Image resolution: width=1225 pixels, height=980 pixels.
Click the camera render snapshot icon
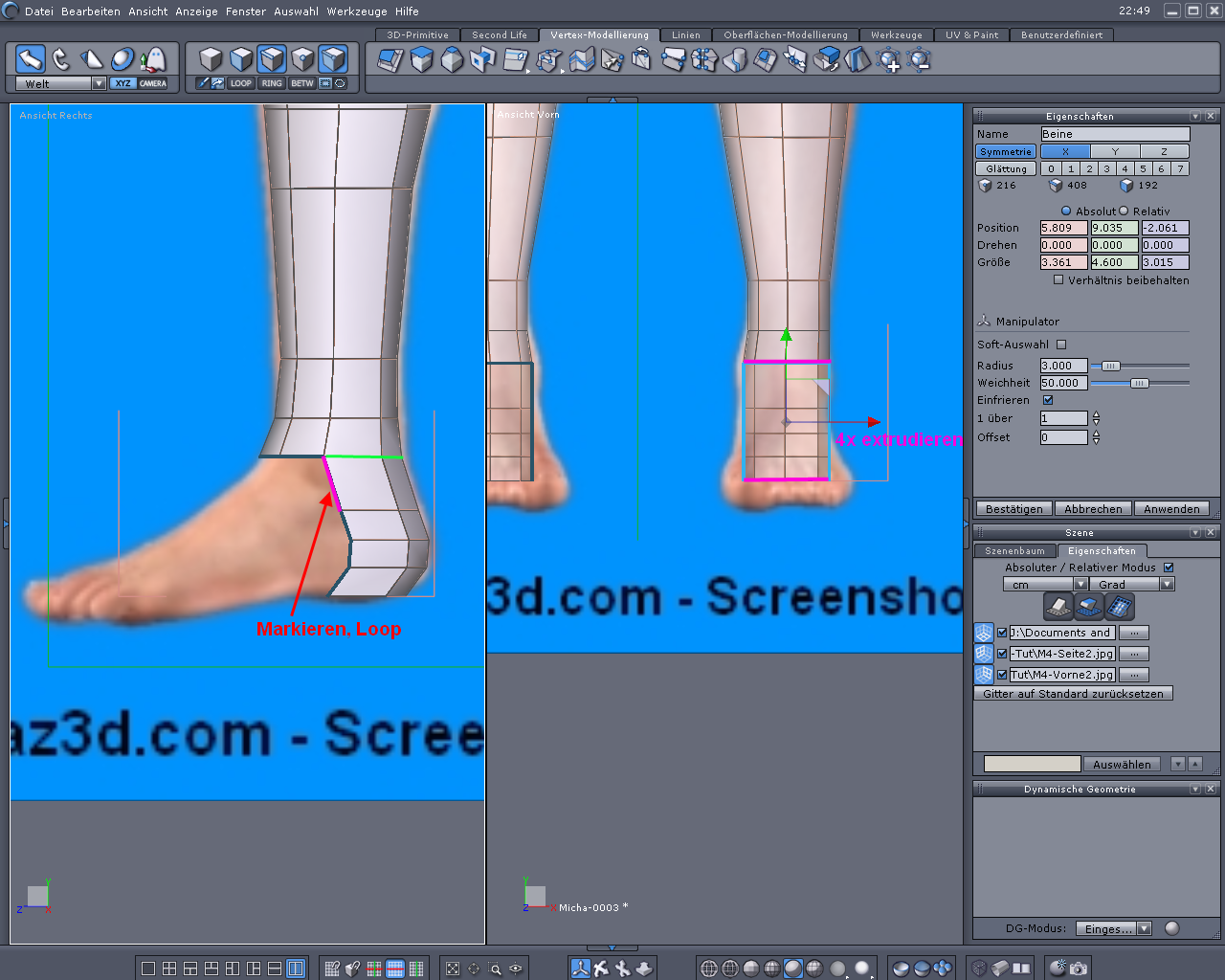pyautogui.click(x=1079, y=969)
